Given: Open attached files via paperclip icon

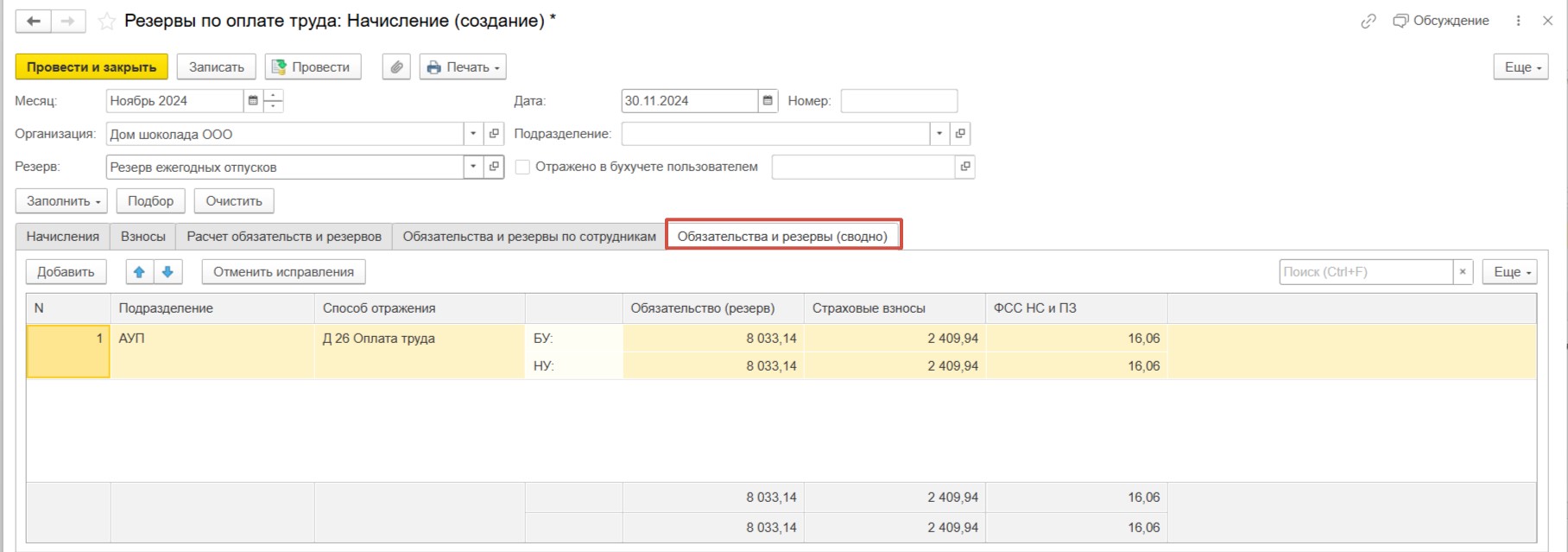Looking at the screenshot, I should 396,67.
